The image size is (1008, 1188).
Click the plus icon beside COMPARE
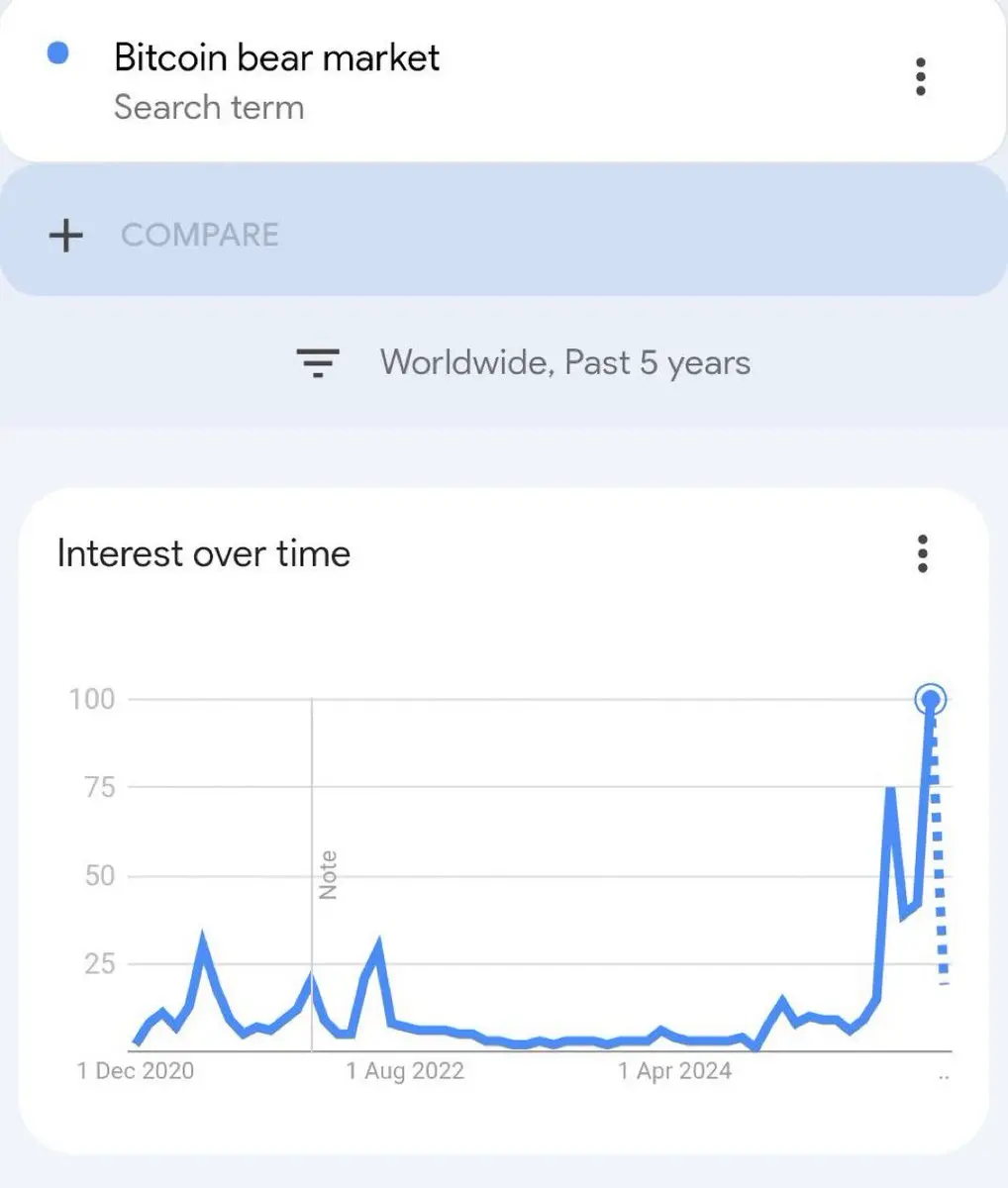[x=66, y=236]
